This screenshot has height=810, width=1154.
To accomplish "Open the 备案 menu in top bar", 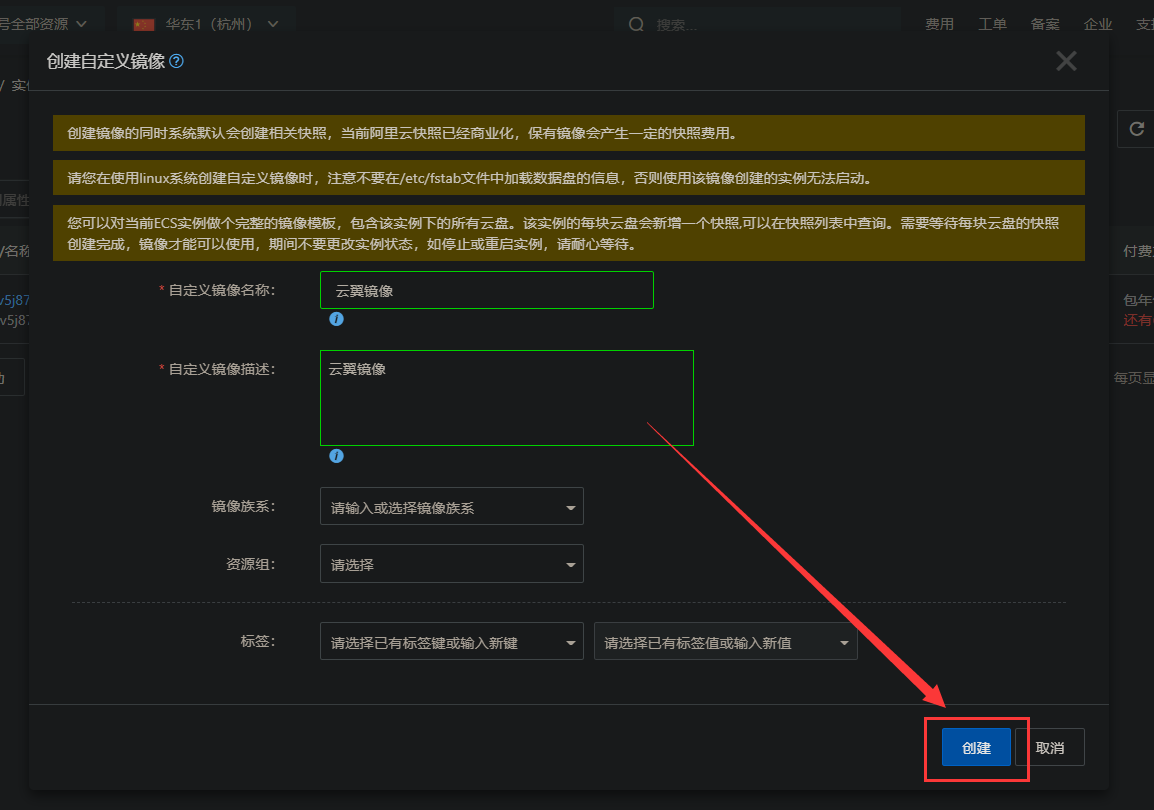I will pos(1045,24).
